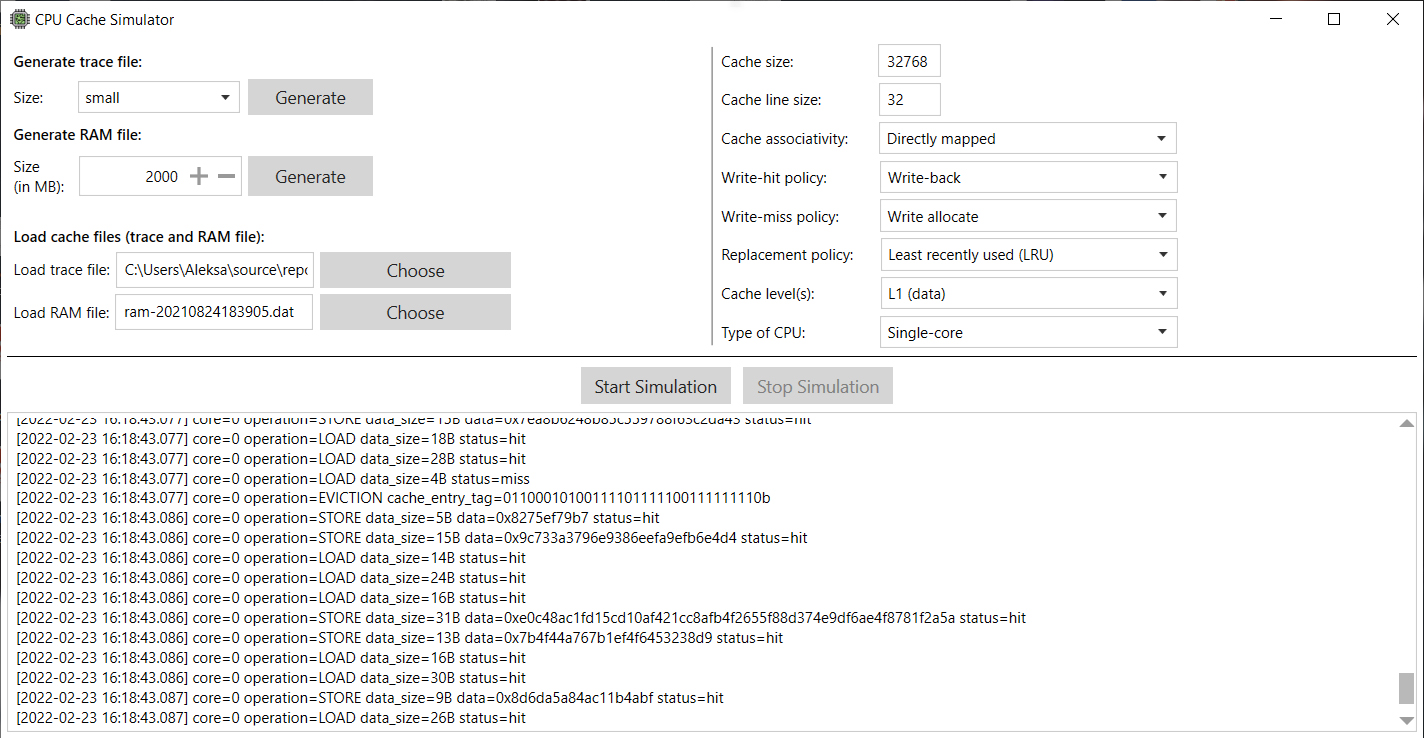Image resolution: width=1424 pixels, height=738 pixels.
Task: Open the Type of CPU dropdown
Action: tap(1027, 331)
